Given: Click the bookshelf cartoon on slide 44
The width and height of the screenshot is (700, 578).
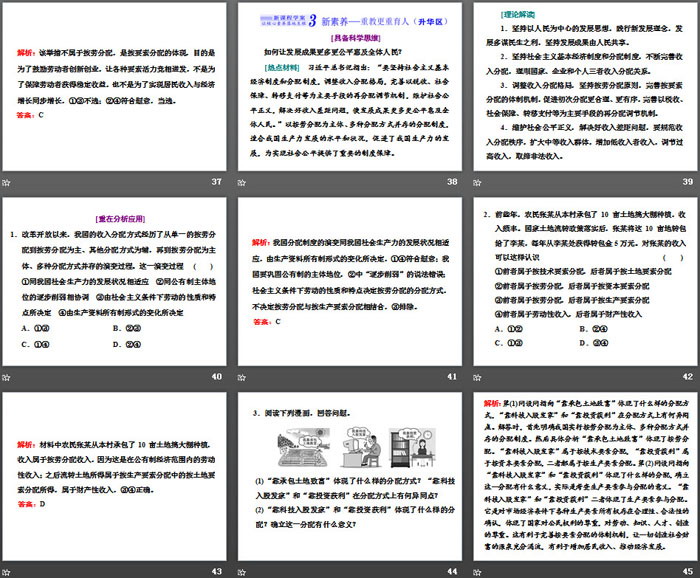Looking at the screenshot, I should tap(412, 447).
